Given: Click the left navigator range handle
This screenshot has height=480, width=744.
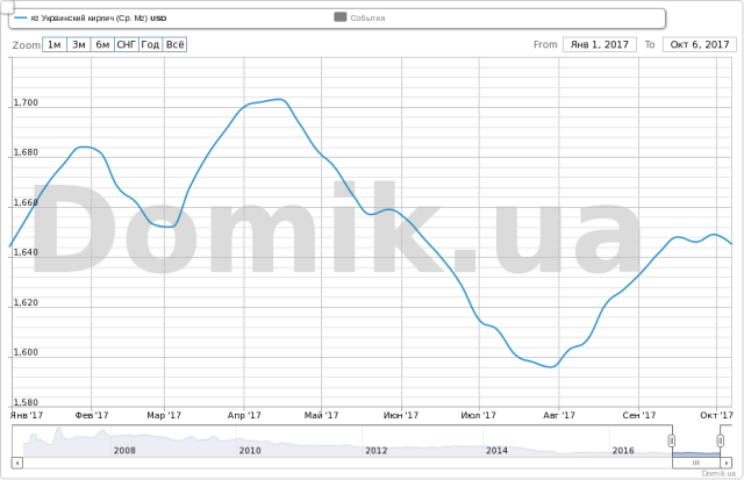Looking at the screenshot, I should (671, 441).
